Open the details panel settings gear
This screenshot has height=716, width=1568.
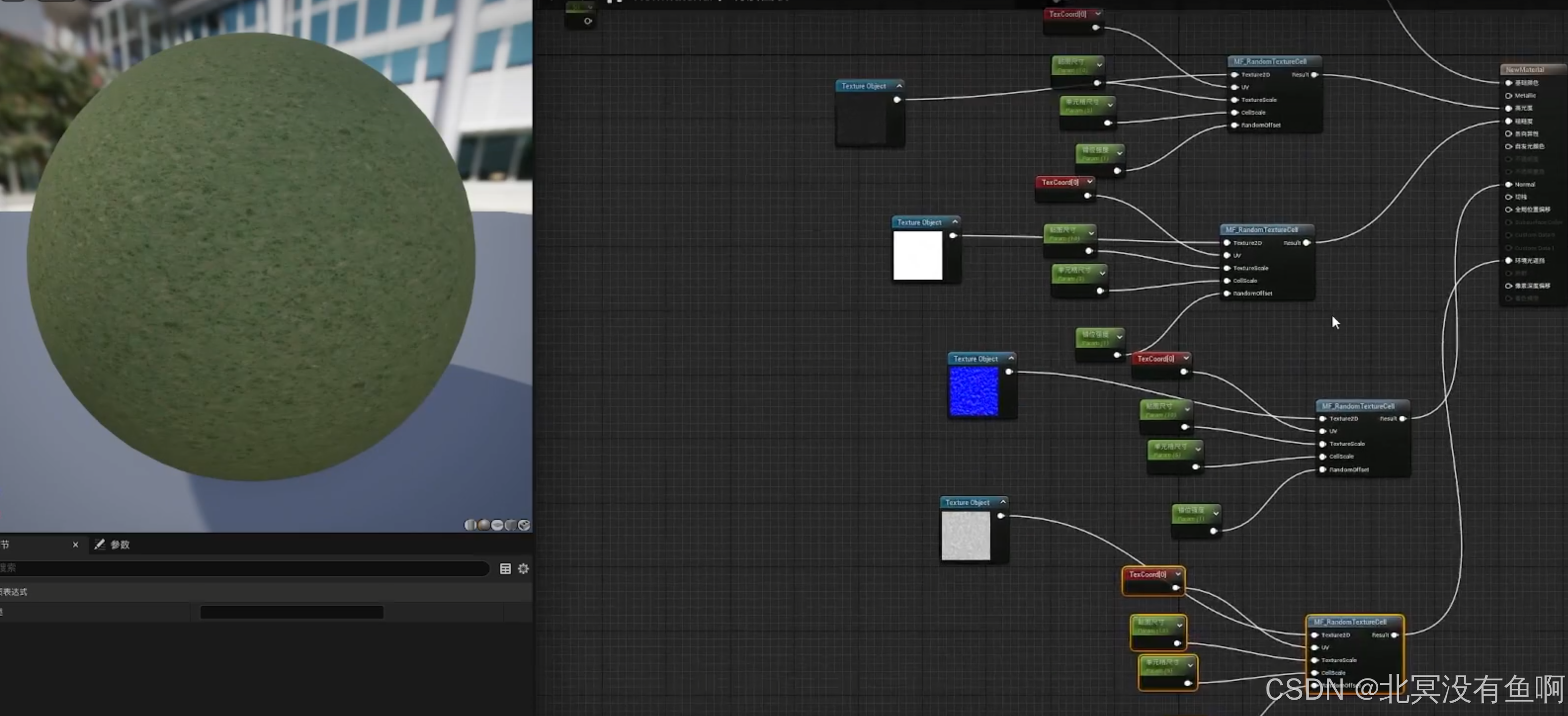pyautogui.click(x=523, y=569)
